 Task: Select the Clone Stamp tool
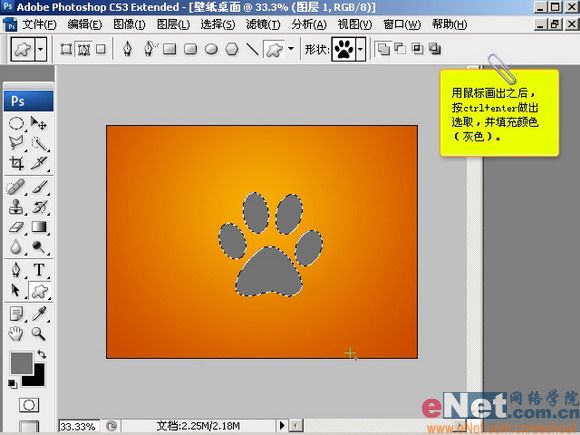pyautogui.click(x=16, y=207)
